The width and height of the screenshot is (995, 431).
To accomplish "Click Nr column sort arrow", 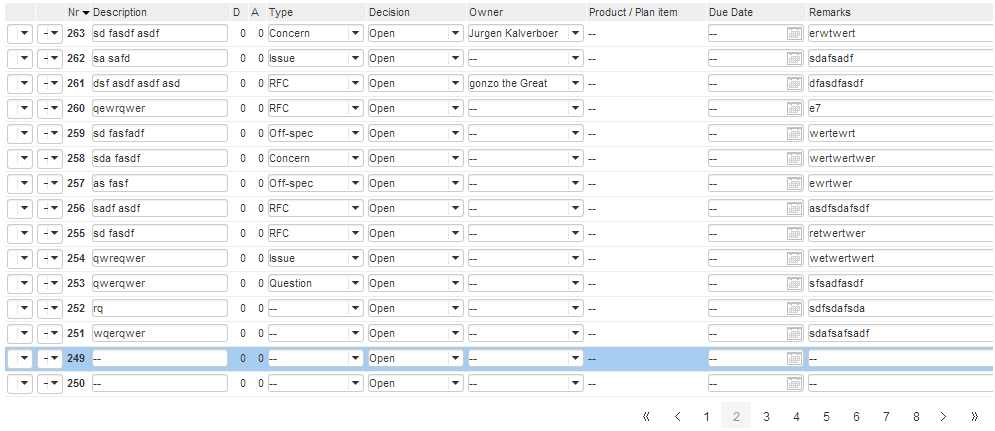I will [x=86, y=13].
